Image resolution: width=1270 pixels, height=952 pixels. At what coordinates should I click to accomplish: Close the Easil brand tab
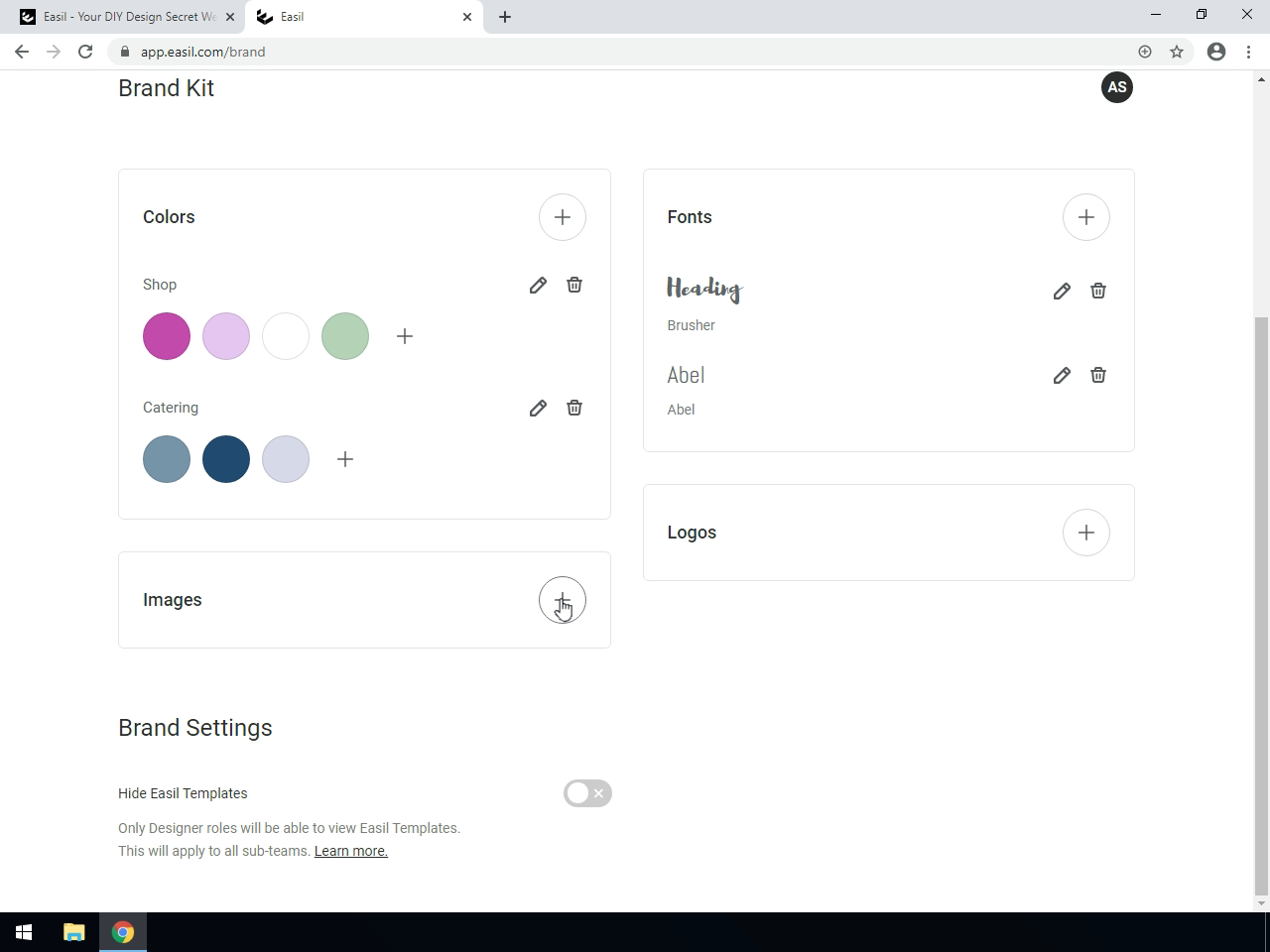[467, 17]
